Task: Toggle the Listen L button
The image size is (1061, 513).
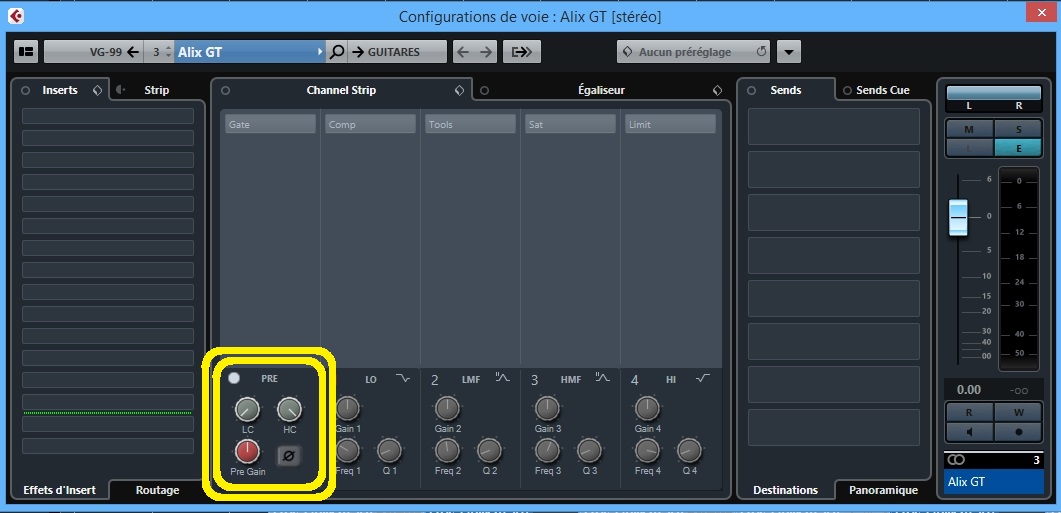Action: click(969, 148)
